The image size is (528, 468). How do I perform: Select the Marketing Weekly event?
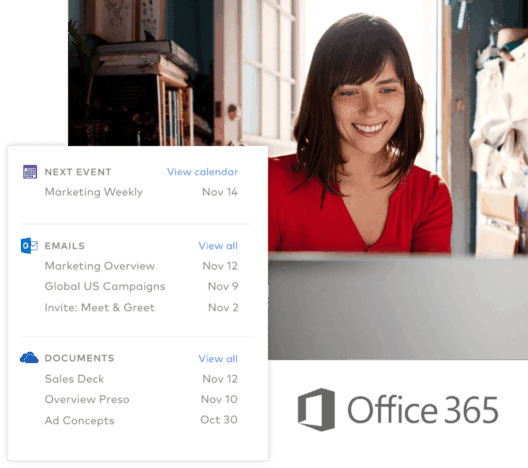click(94, 192)
